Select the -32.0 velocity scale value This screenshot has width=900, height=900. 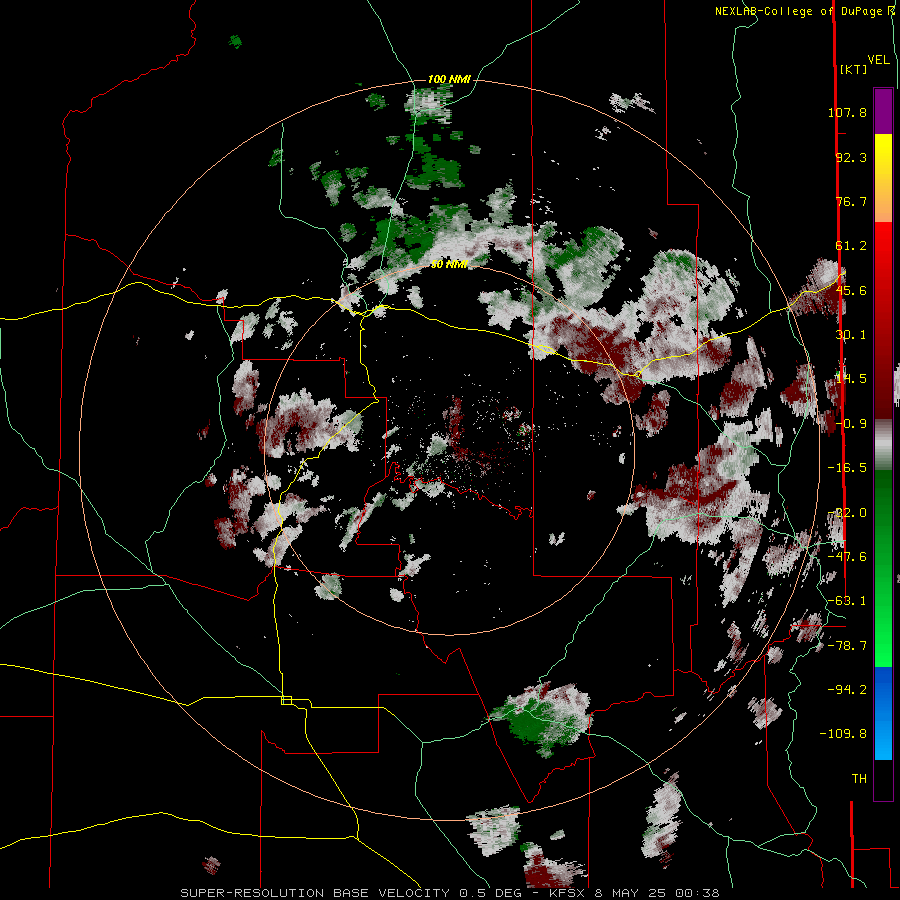847,513
